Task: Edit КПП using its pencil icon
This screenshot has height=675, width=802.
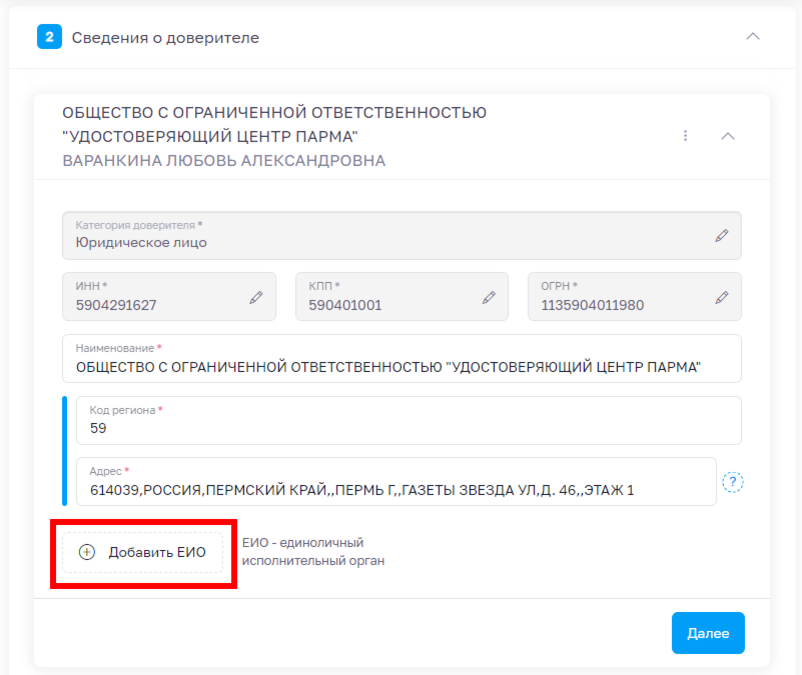Action: pos(489,296)
